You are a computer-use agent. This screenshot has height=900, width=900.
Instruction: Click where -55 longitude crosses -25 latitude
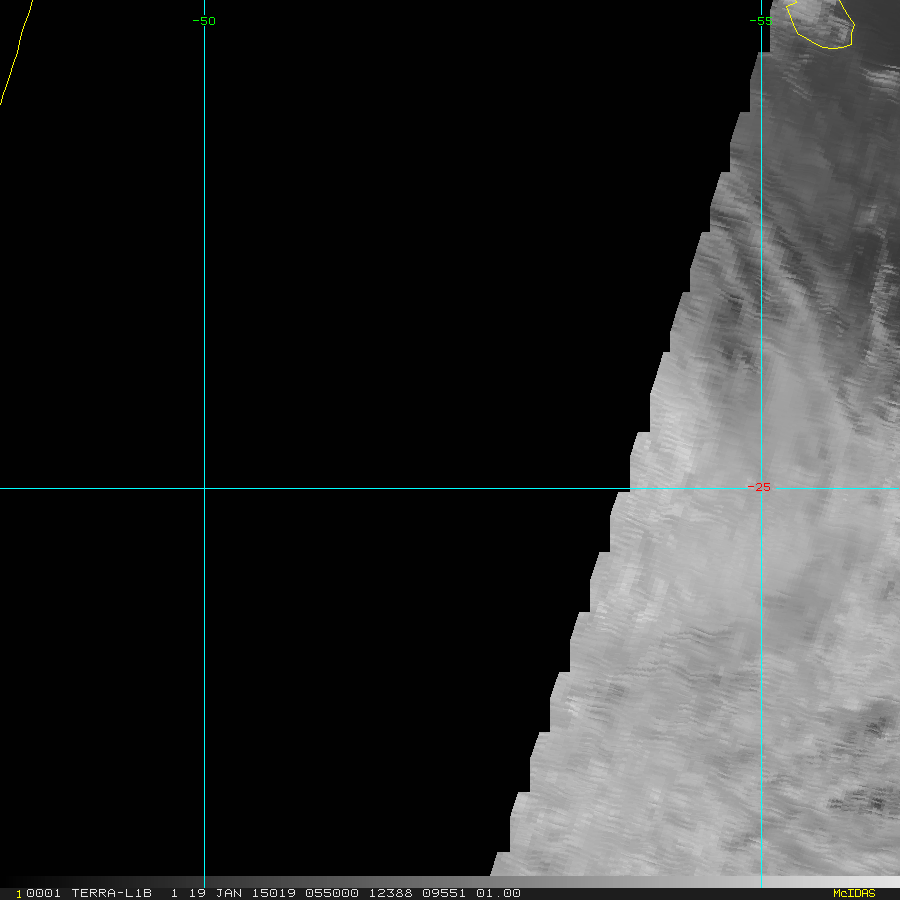[x=762, y=488]
